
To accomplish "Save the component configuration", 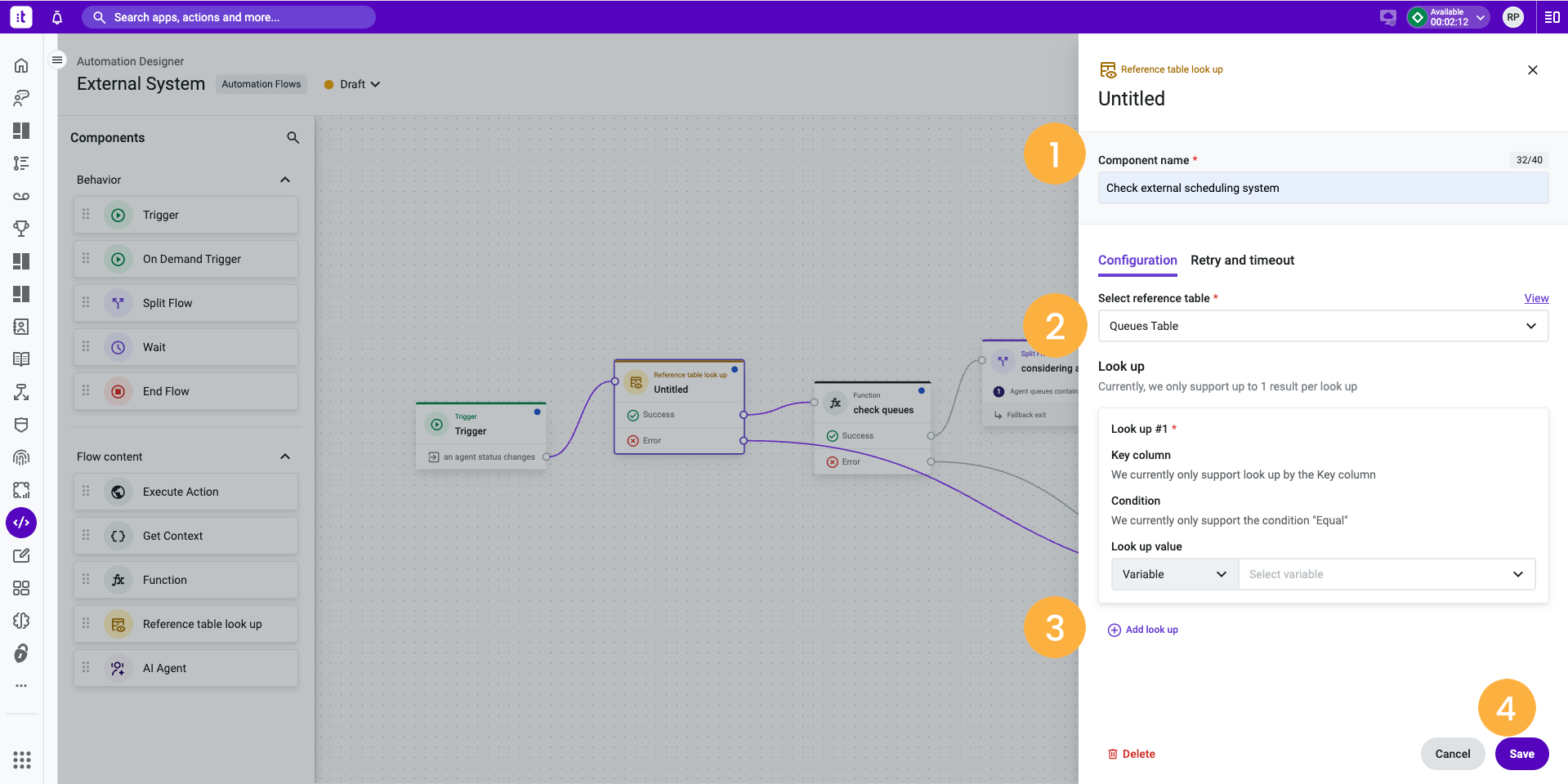I will [x=1521, y=754].
